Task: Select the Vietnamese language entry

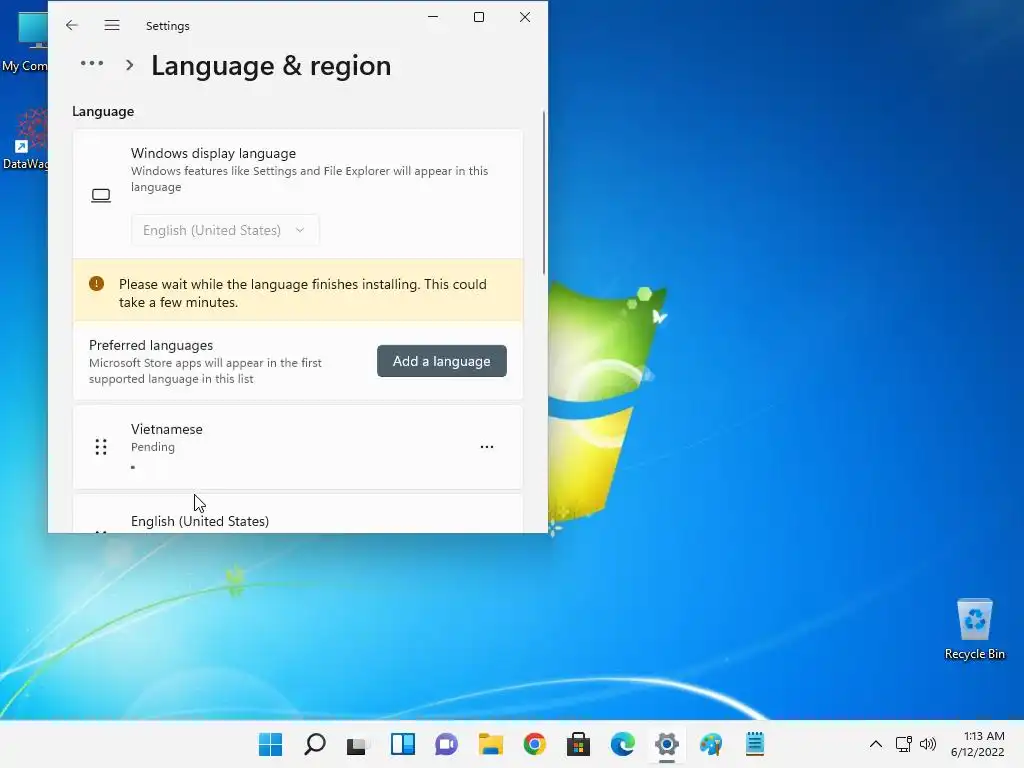Action: coord(298,447)
